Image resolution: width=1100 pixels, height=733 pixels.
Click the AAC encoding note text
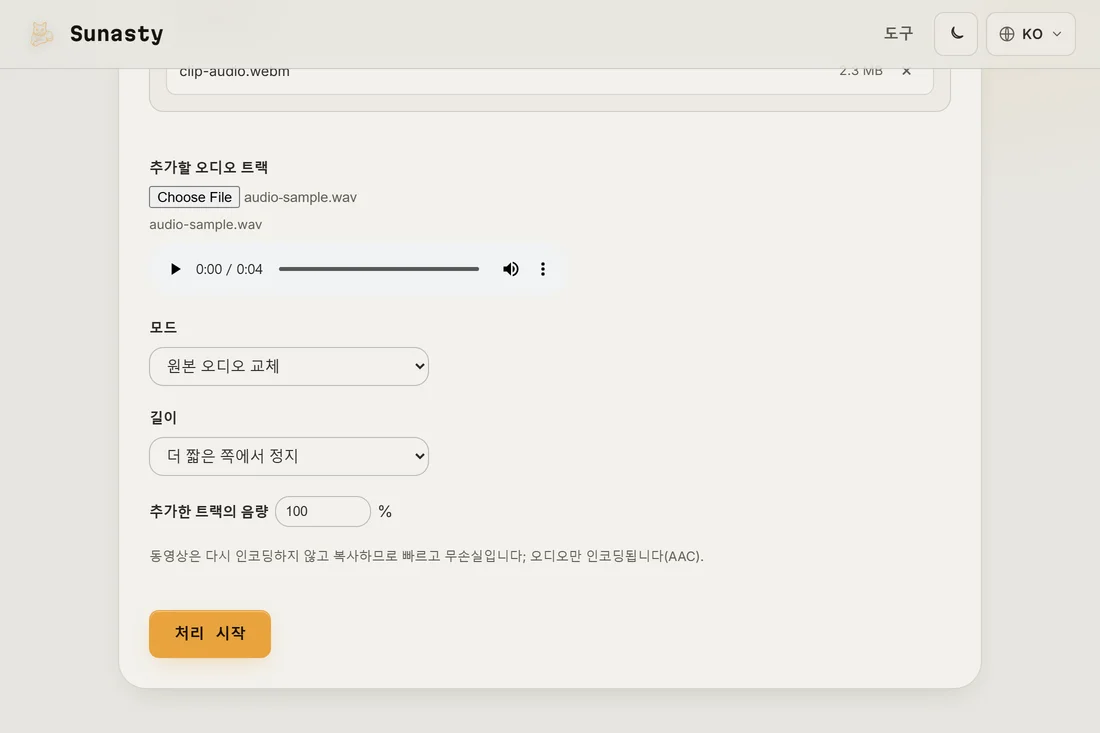point(427,556)
